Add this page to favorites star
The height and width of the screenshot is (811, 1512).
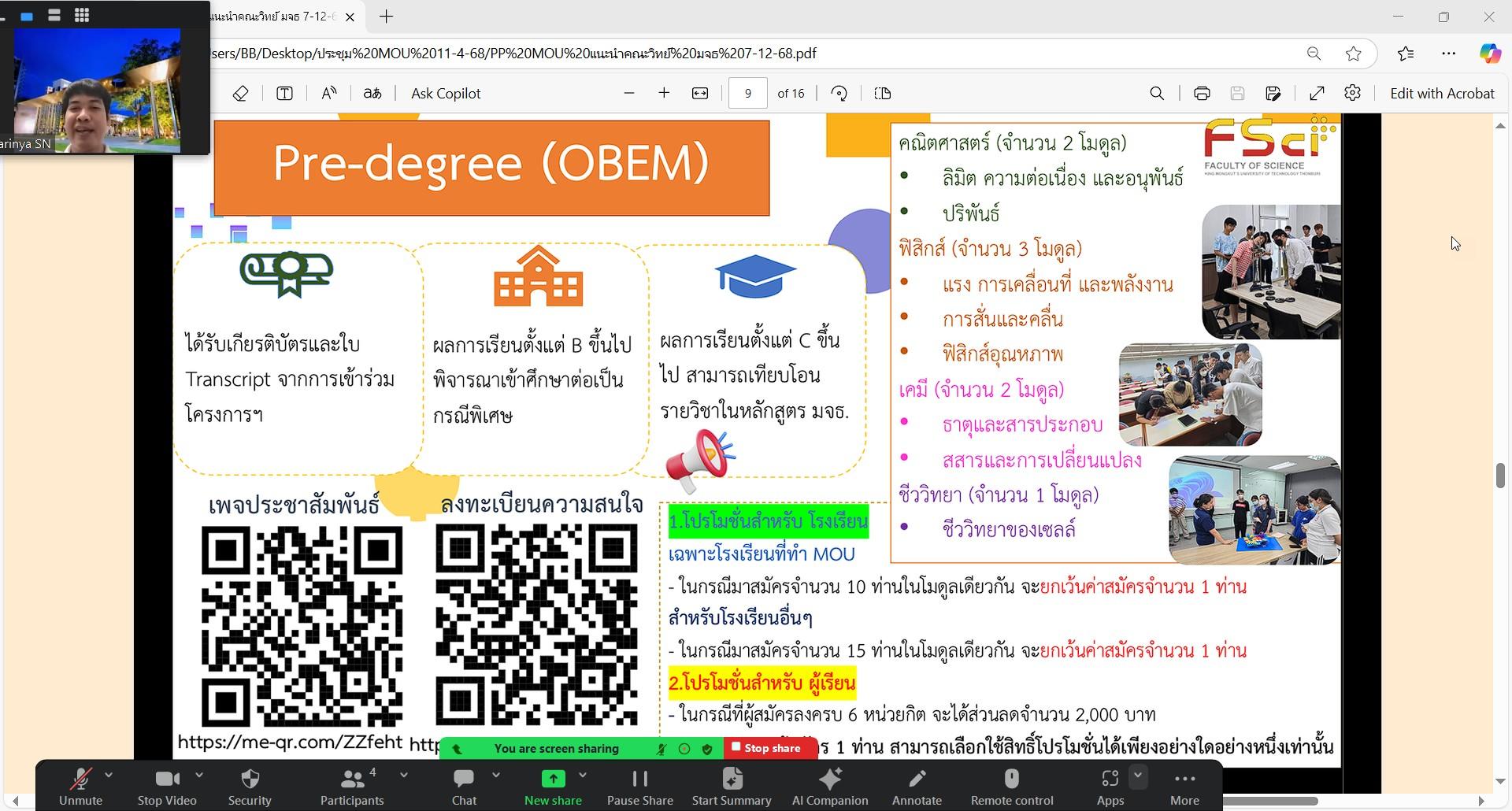[x=1354, y=54]
